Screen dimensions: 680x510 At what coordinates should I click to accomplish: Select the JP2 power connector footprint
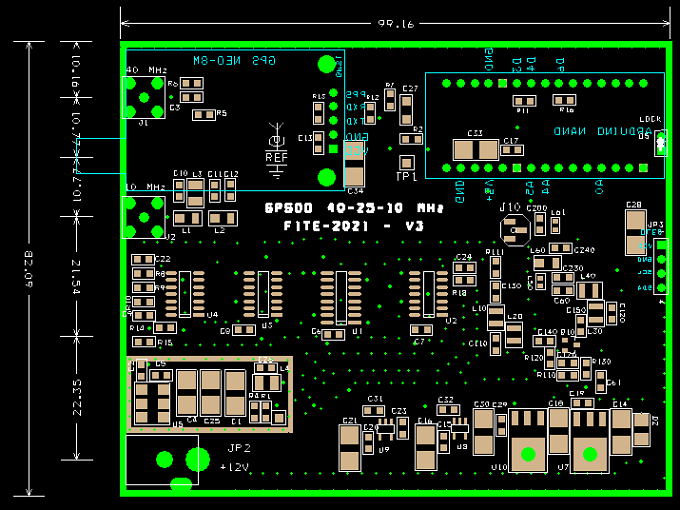click(x=162, y=460)
